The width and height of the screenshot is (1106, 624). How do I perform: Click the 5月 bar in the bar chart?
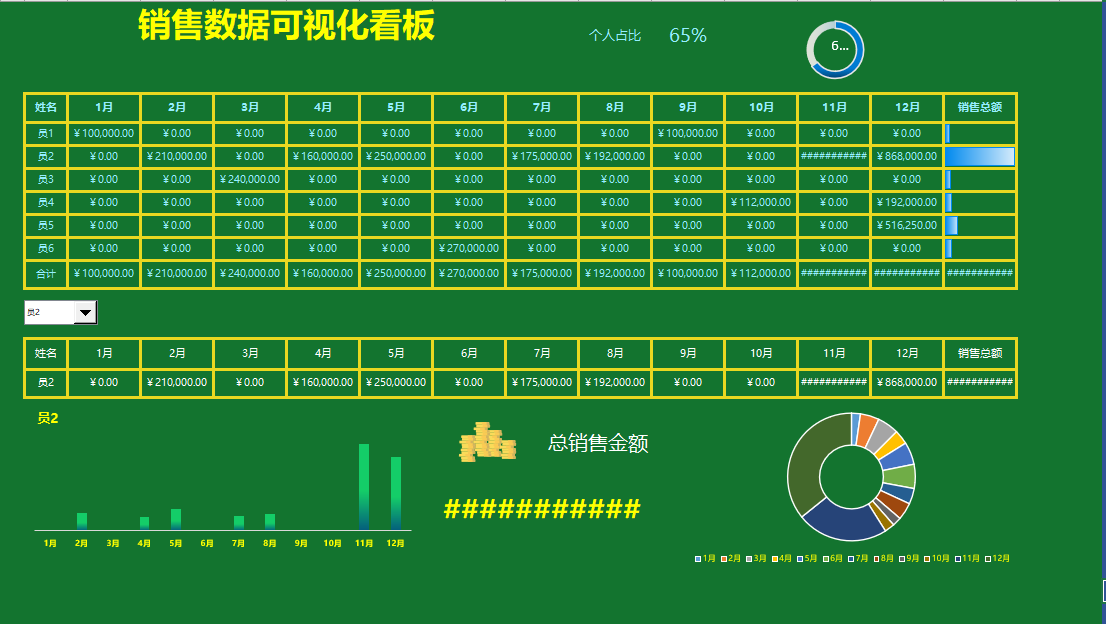point(176,519)
